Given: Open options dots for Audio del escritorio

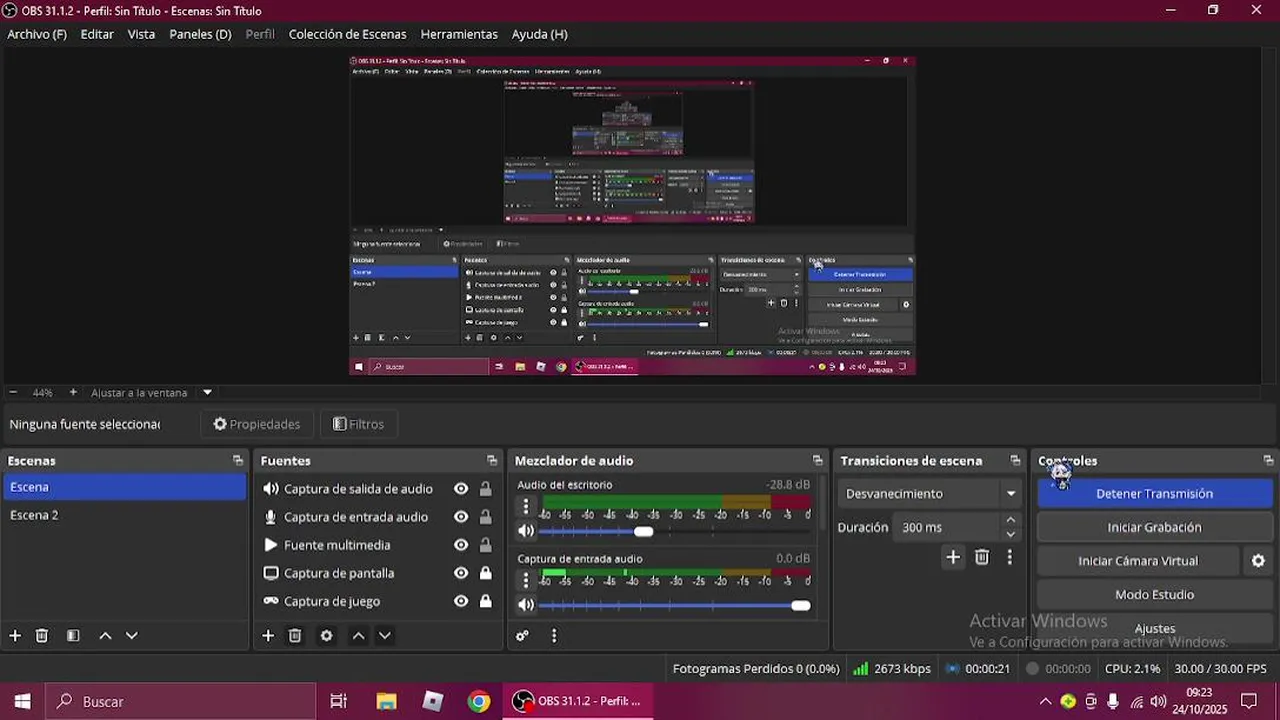Looking at the screenshot, I should [x=526, y=506].
